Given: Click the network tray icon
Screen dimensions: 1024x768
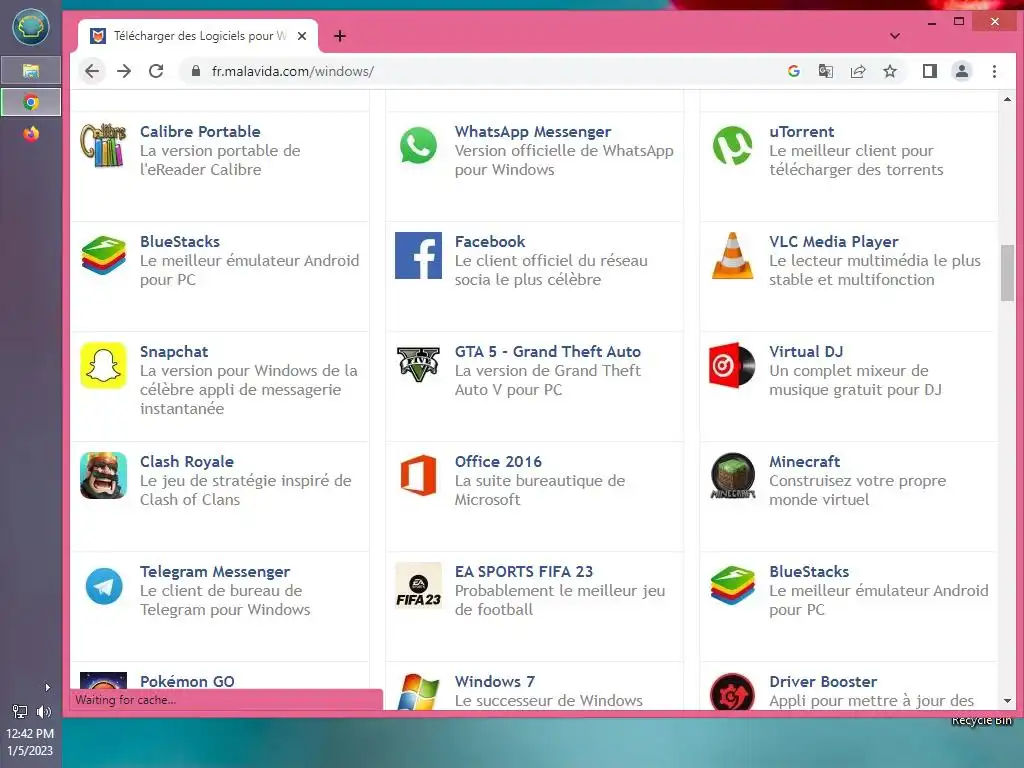Looking at the screenshot, I should tap(20, 712).
